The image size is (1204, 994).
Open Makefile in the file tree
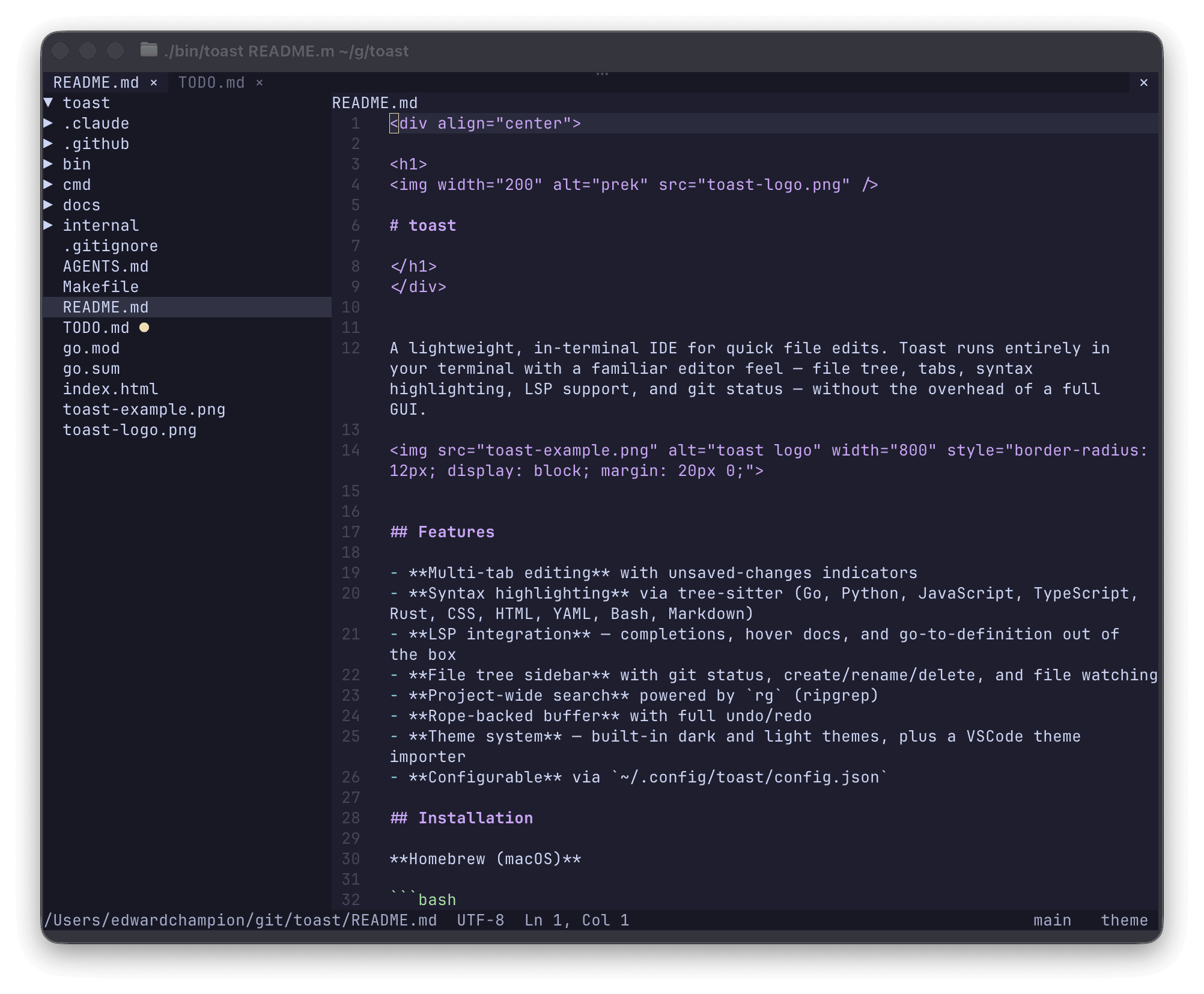100,287
